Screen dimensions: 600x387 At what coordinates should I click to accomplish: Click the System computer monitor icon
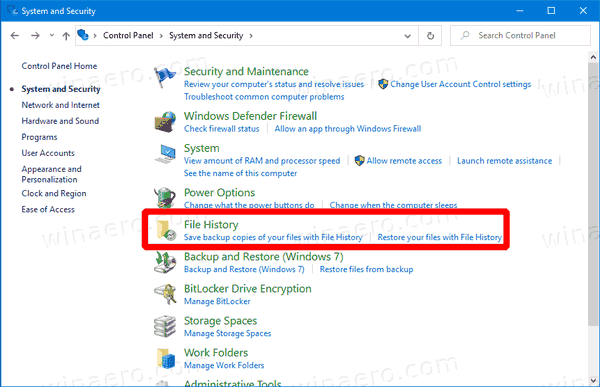(x=165, y=154)
